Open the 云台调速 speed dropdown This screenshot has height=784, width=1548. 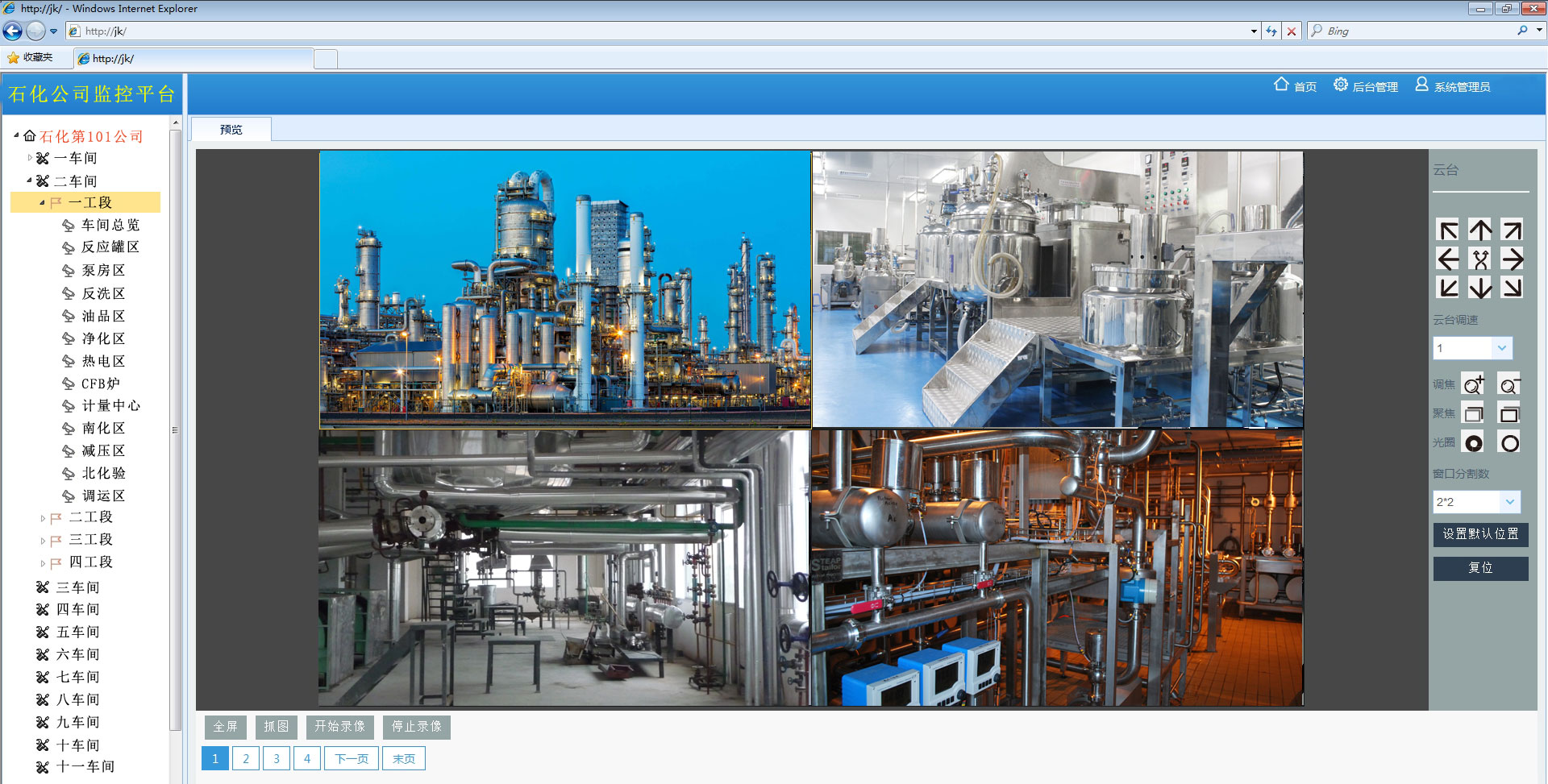[1500, 348]
